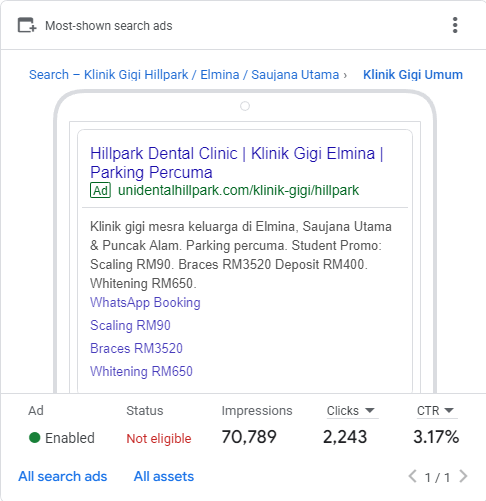Click the Not eligible status text
Viewport: 486px width, 501px height.
tap(159, 438)
